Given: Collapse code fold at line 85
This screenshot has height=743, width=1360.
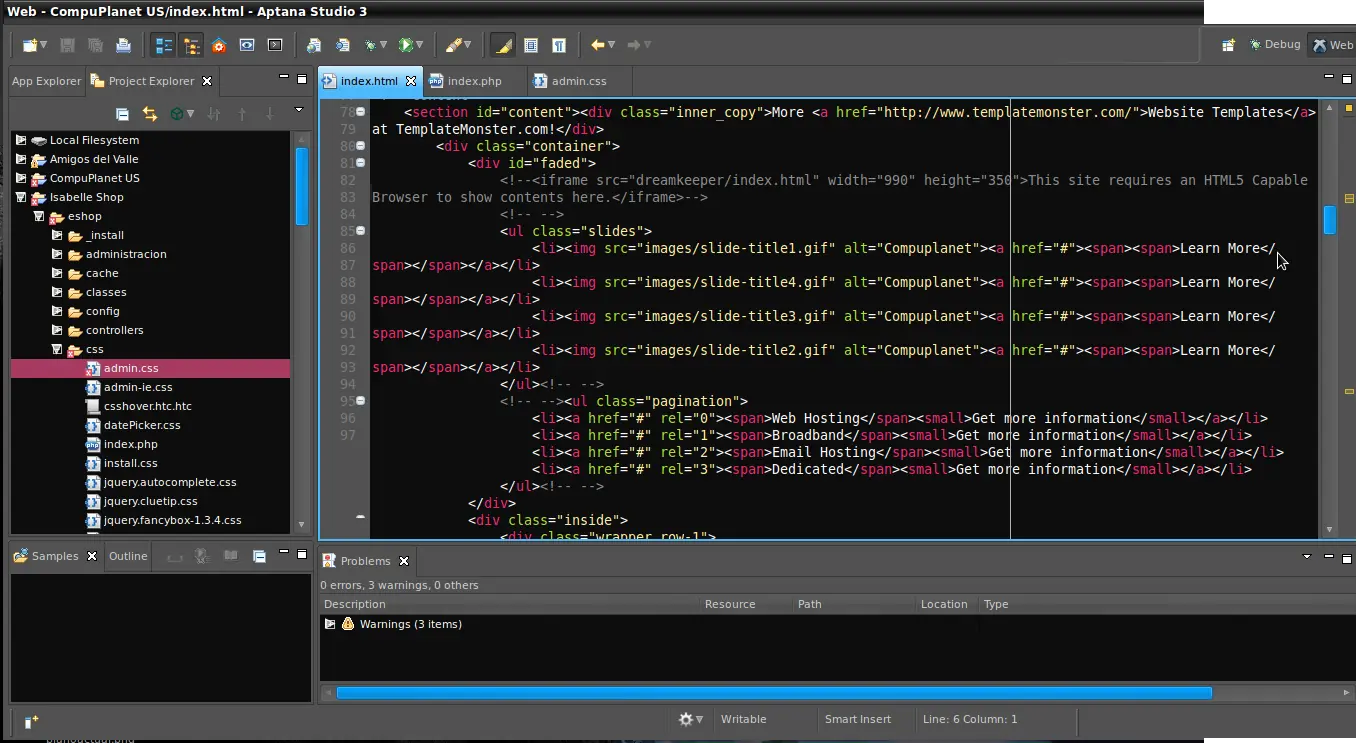Looking at the screenshot, I should (361, 231).
